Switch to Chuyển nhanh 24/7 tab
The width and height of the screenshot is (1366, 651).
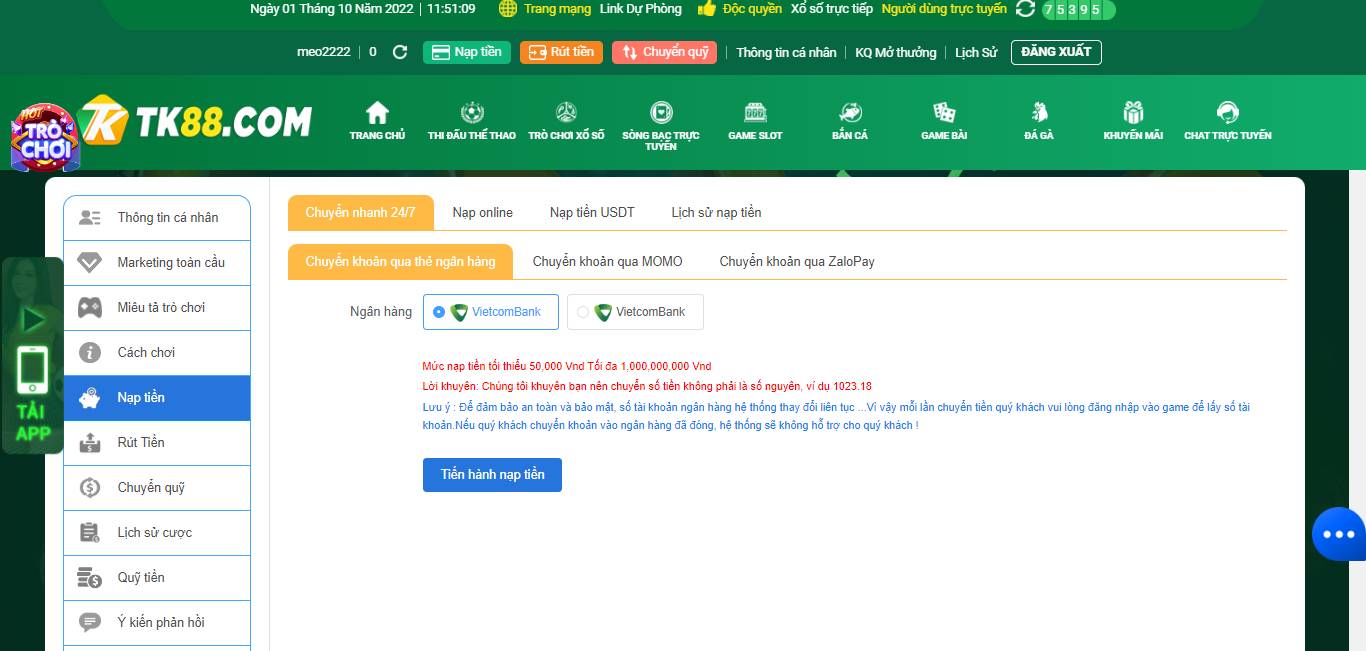(x=361, y=212)
